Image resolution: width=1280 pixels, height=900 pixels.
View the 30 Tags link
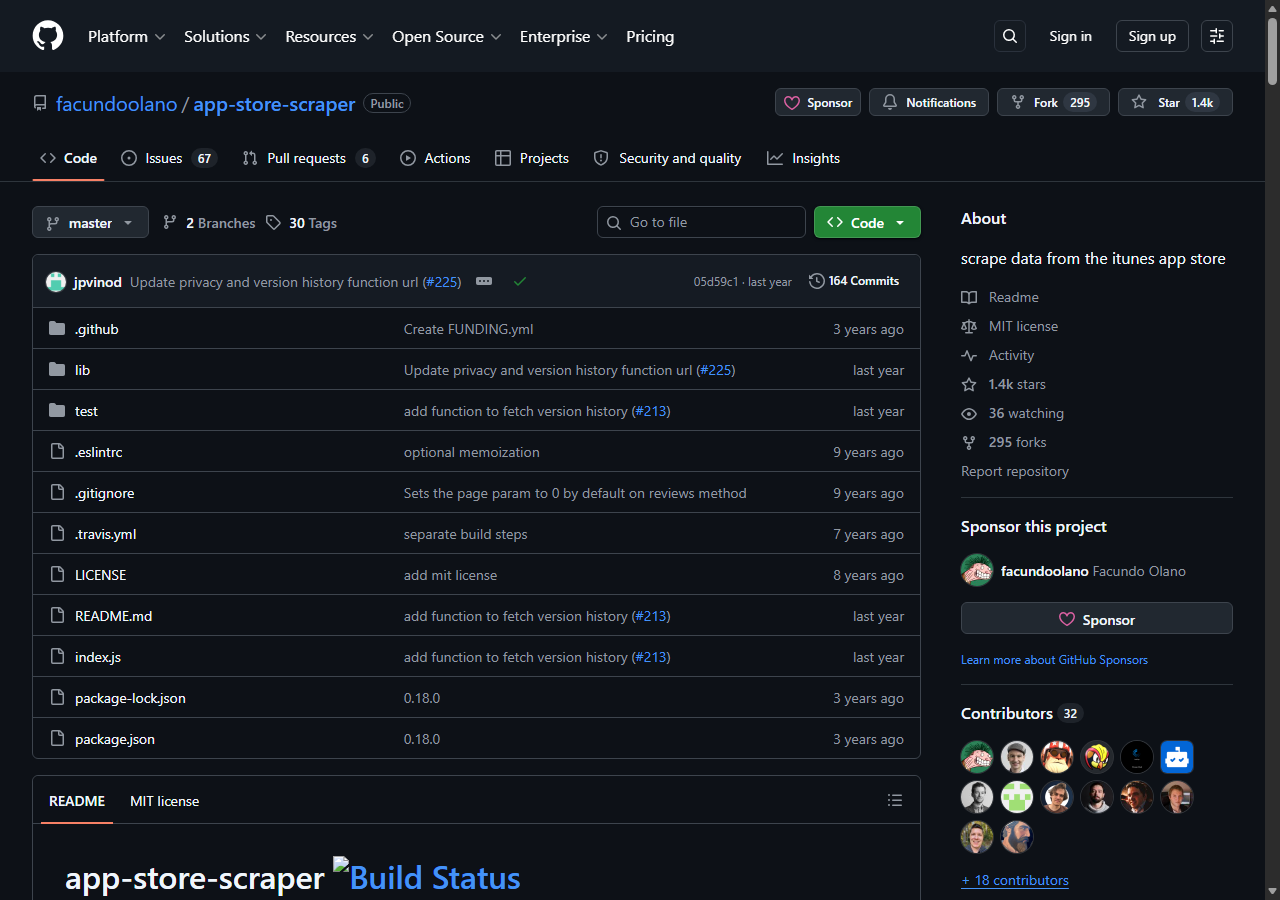[302, 223]
